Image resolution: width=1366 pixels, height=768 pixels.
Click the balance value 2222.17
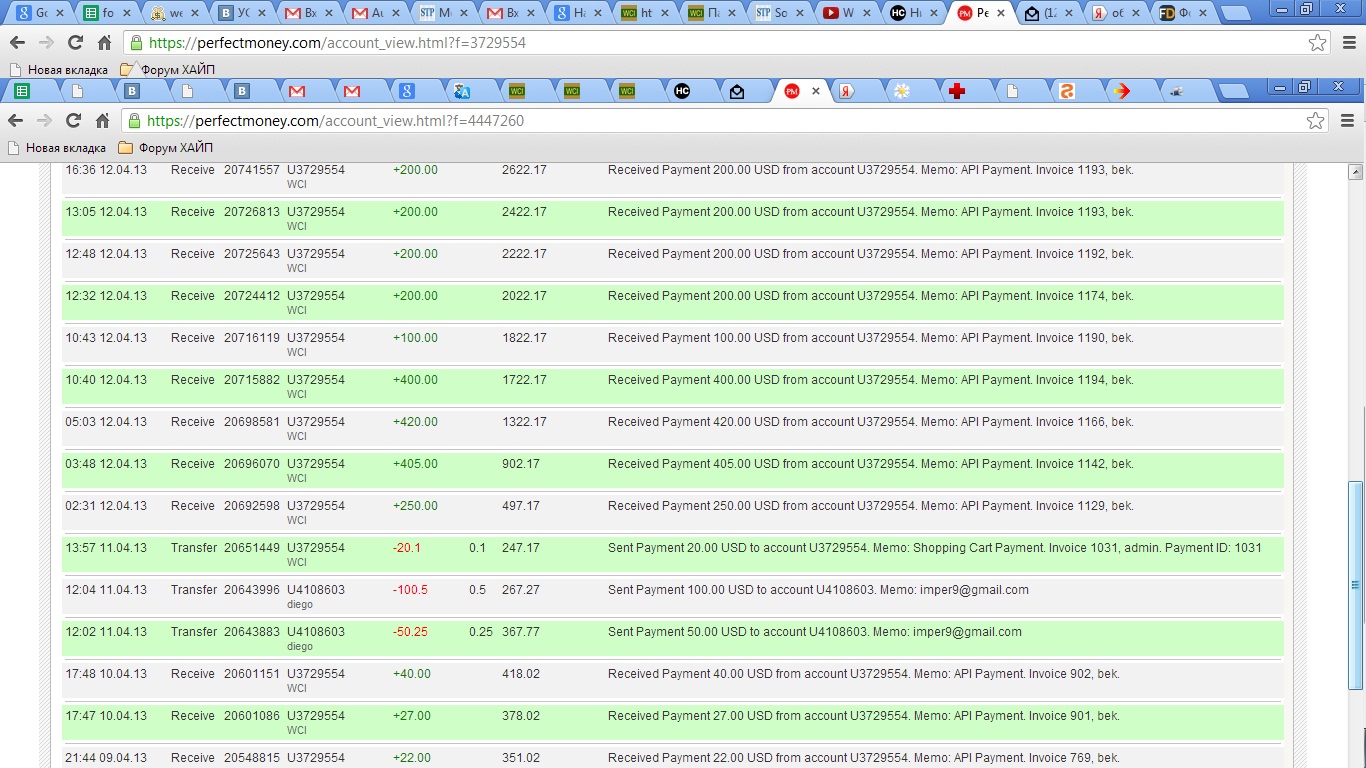click(524, 254)
